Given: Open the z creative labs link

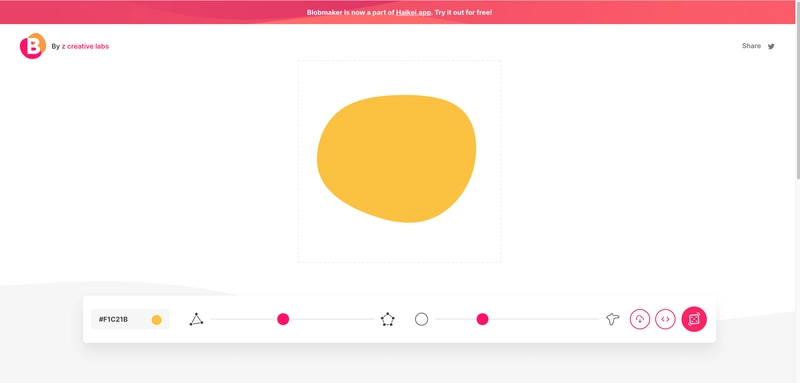Looking at the screenshot, I should point(85,46).
